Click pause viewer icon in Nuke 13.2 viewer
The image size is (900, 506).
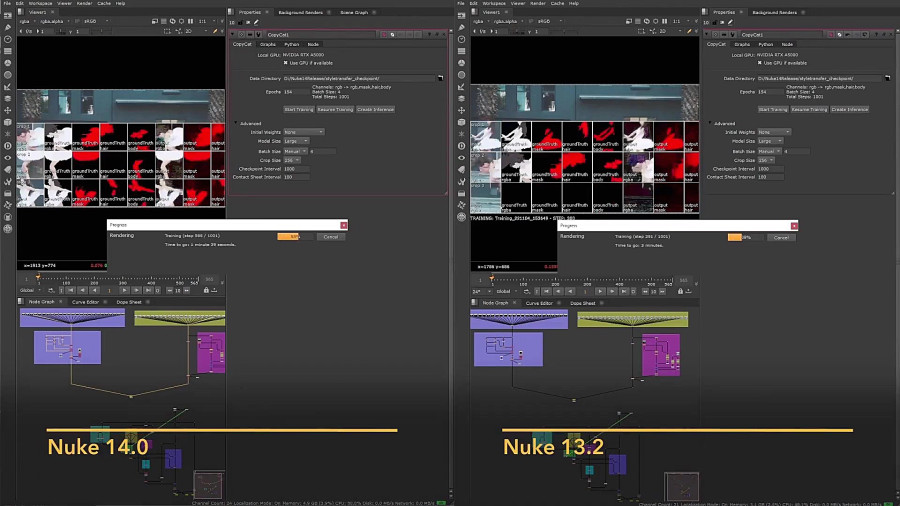[x=665, y=21]
